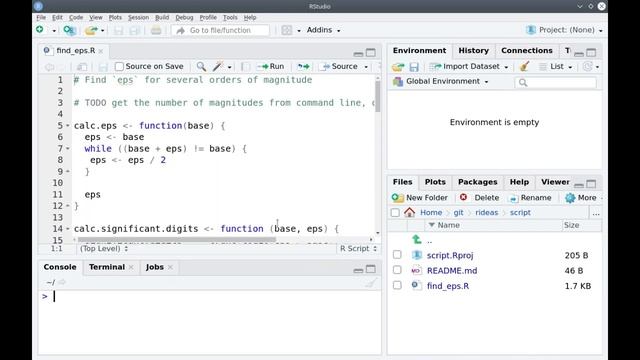Collapse code fold at line 7

(x=68, y=149)
